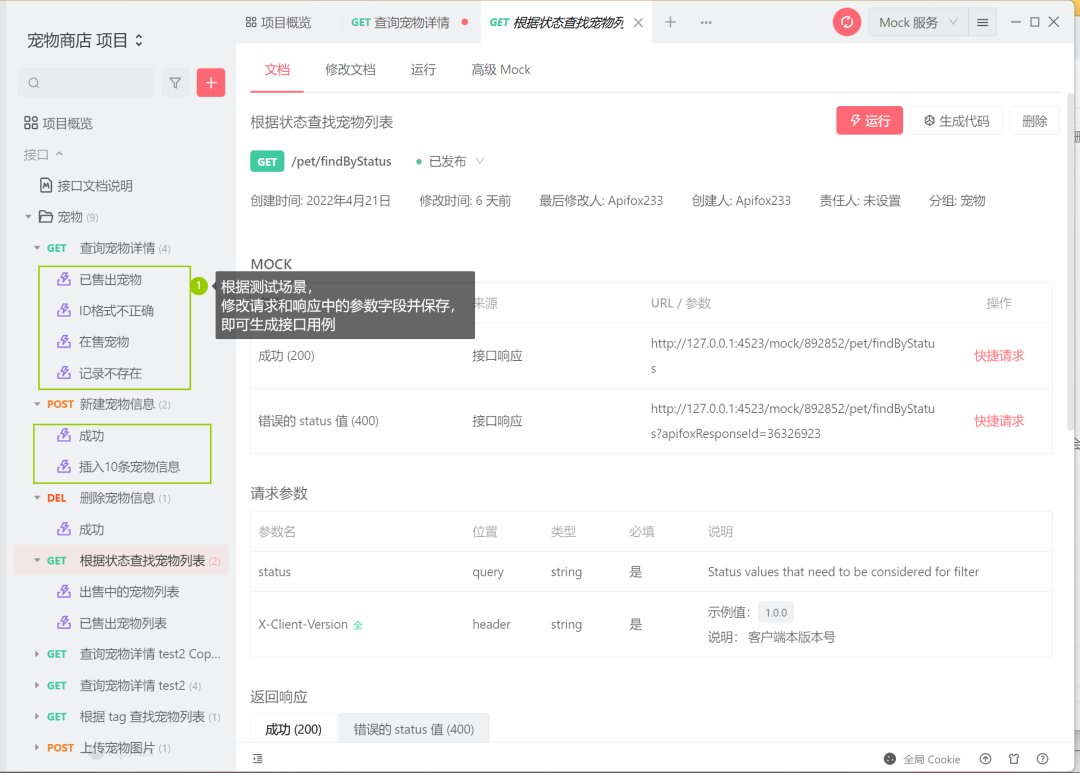Select the 错误的 status 值 (400) response tab
The image size is (1080, 773).
[x=413, y=729]
